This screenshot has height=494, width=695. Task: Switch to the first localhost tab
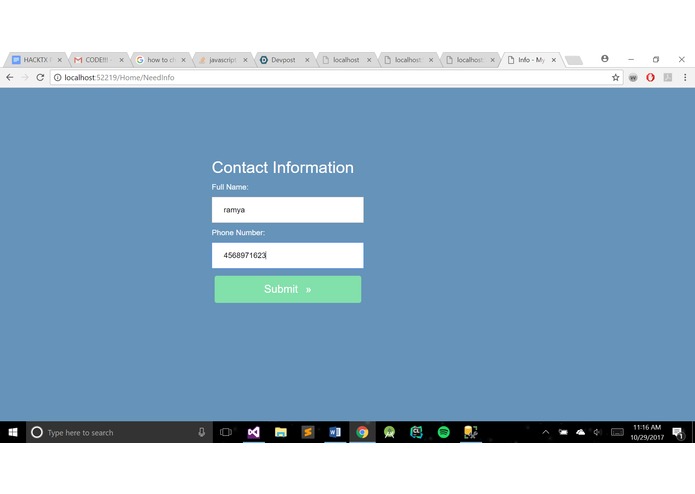(x=346, y=60)
